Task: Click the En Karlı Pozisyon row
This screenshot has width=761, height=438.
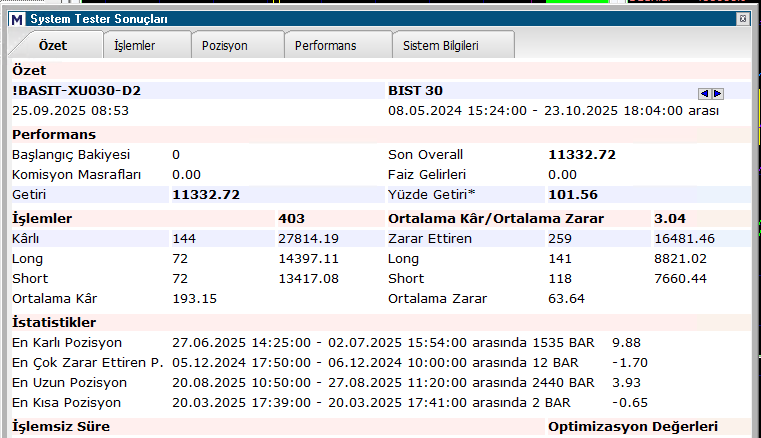Action: tap(327, 343)
